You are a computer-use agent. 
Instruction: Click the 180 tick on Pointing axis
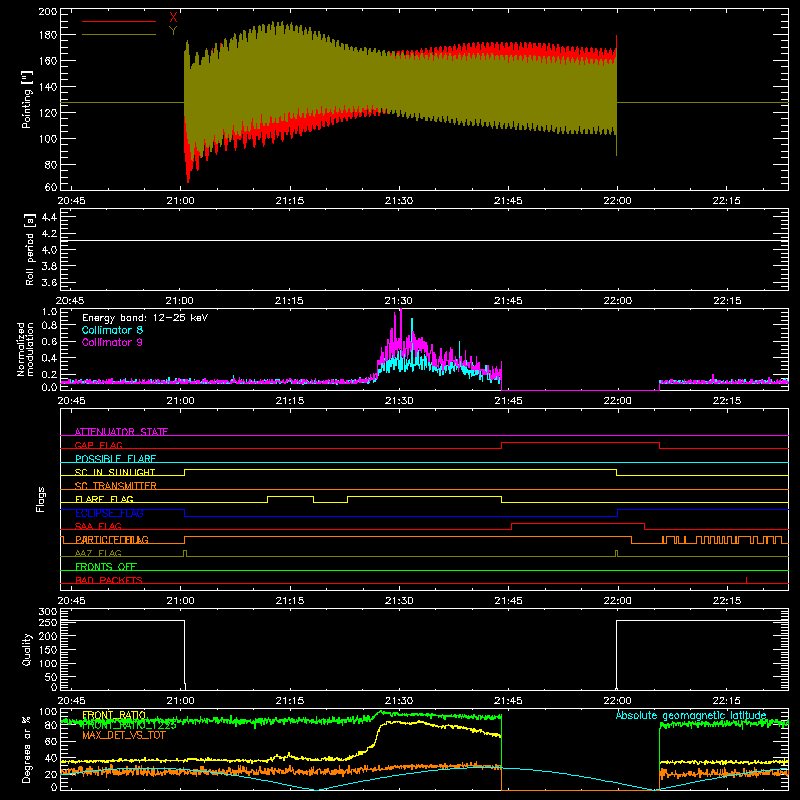point(48,35)
